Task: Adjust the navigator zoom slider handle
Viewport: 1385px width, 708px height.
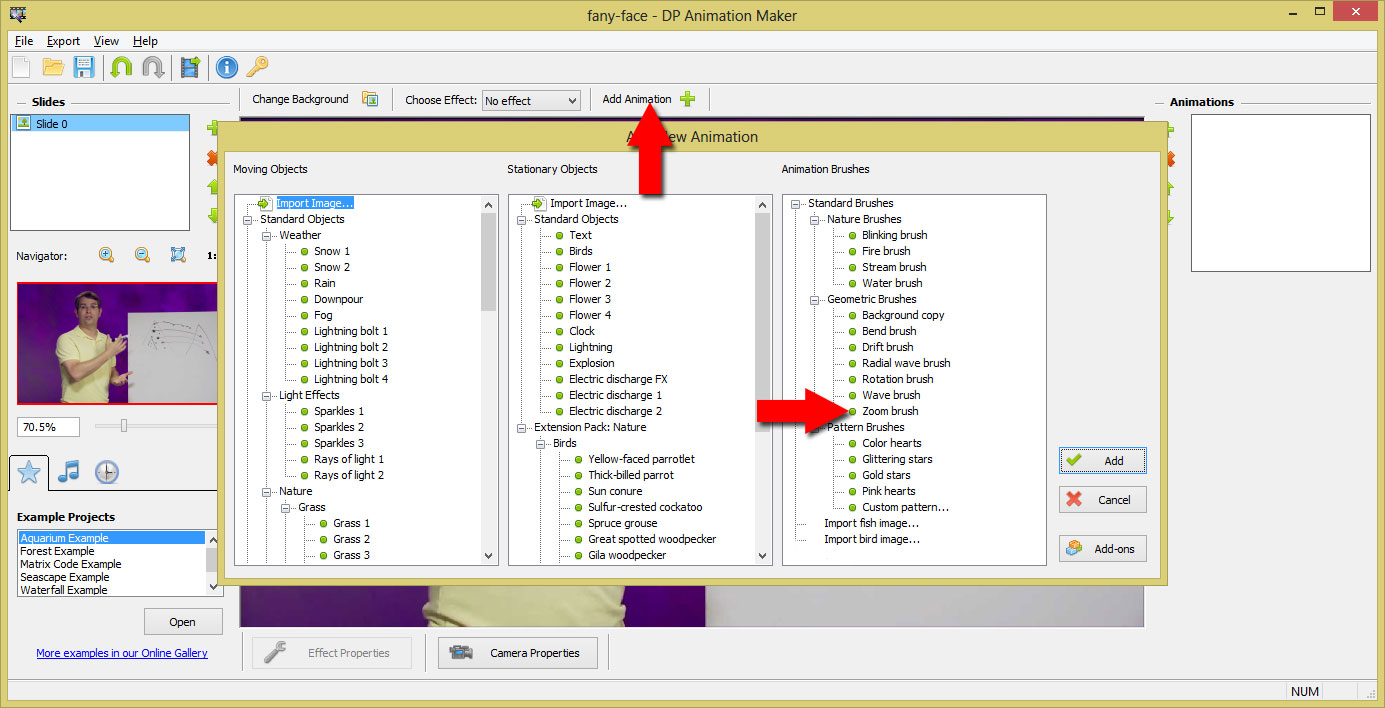Action: click(124, 426)
